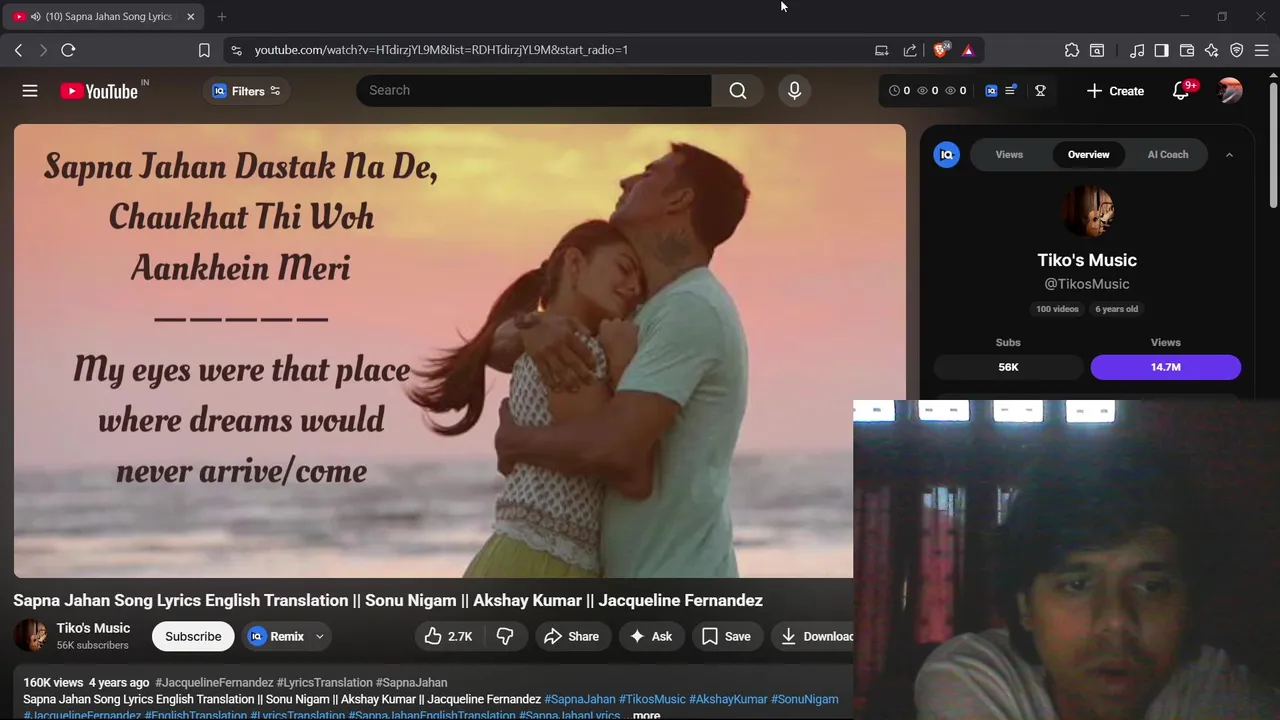Click the search magnifier button
The height and width of the screenshot is (720, 1280).
(738, 90)
